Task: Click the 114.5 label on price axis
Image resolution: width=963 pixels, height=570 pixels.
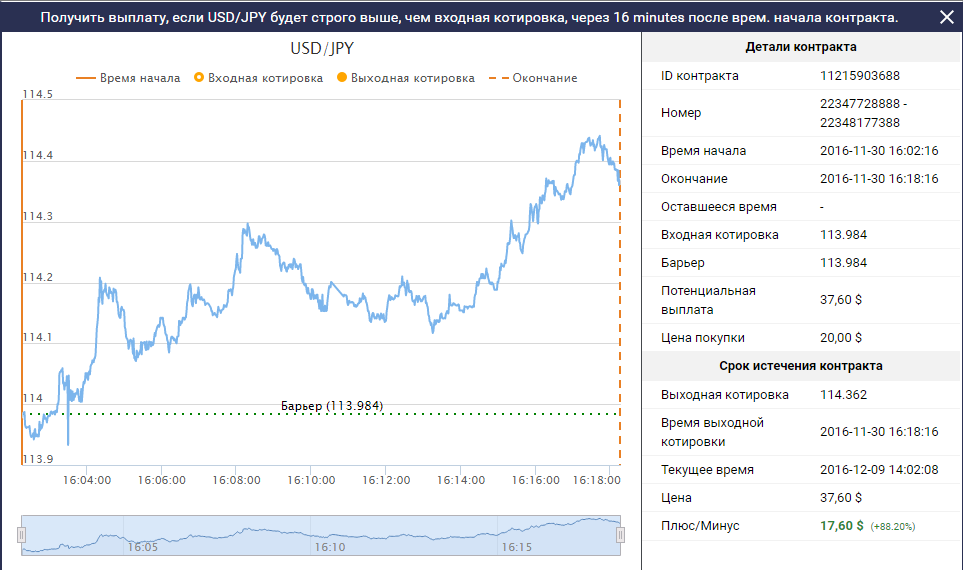Action: click(37, 94)
